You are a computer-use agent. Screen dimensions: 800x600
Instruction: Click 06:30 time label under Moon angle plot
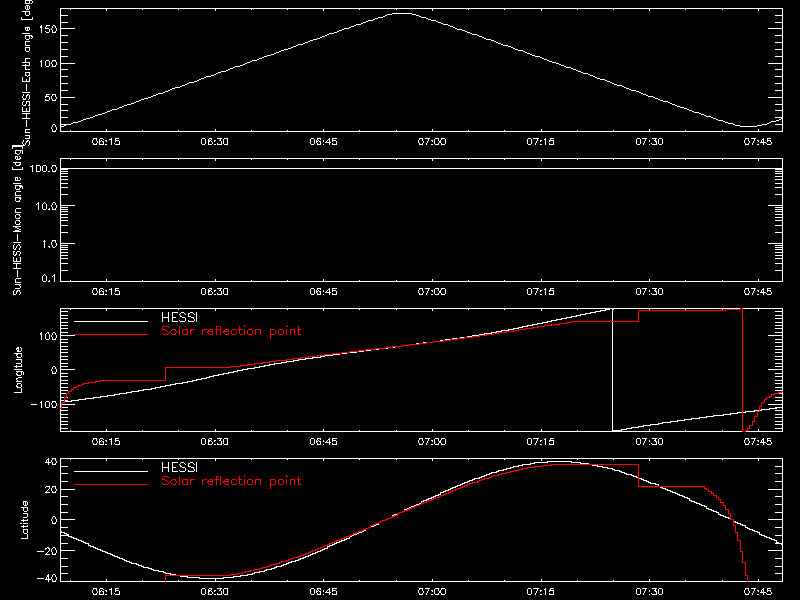click(x=214, y=292)
